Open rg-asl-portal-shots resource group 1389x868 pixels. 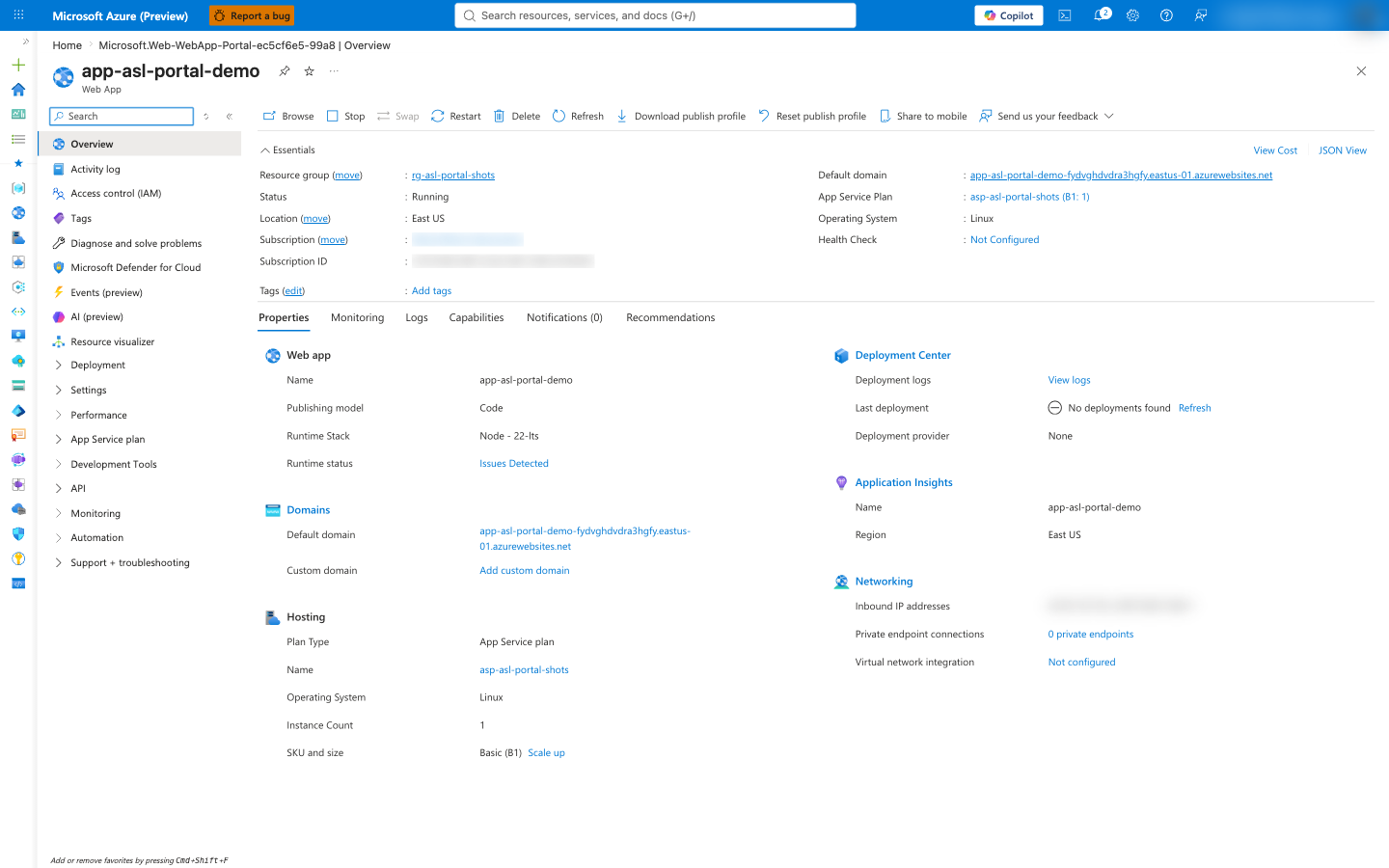[453, 176]
